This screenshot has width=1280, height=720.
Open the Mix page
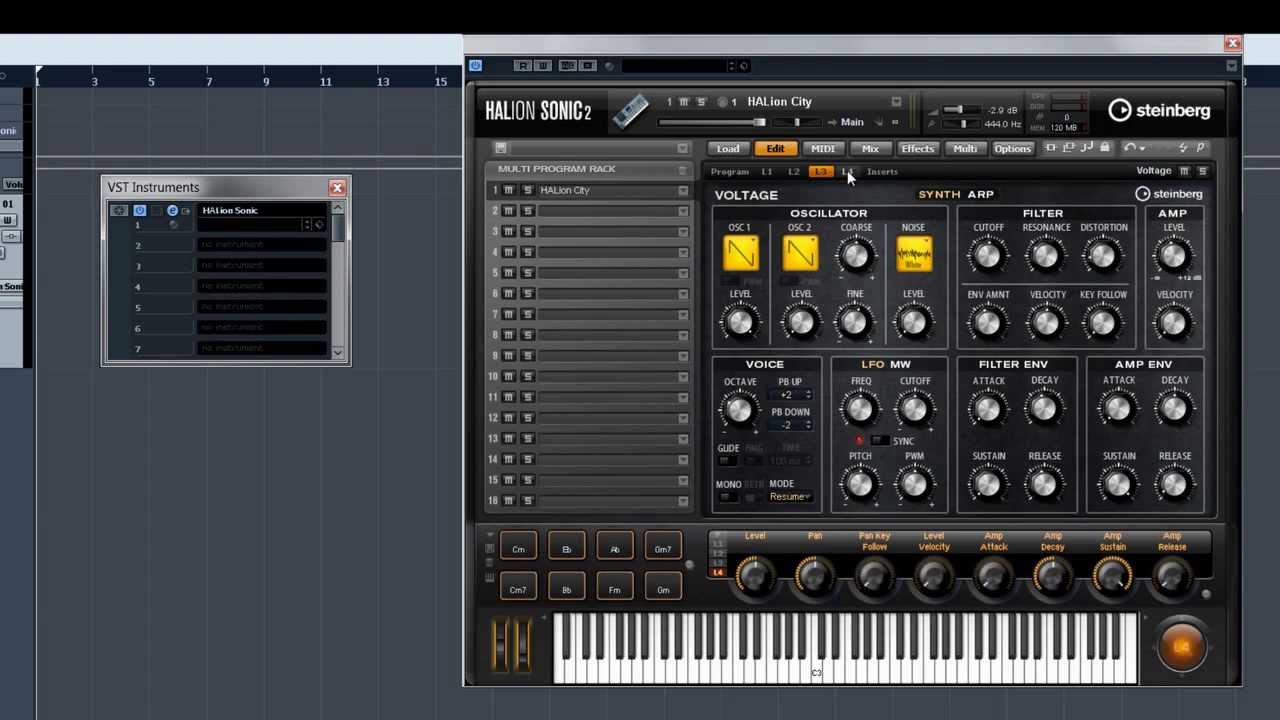tap(870, 149)
